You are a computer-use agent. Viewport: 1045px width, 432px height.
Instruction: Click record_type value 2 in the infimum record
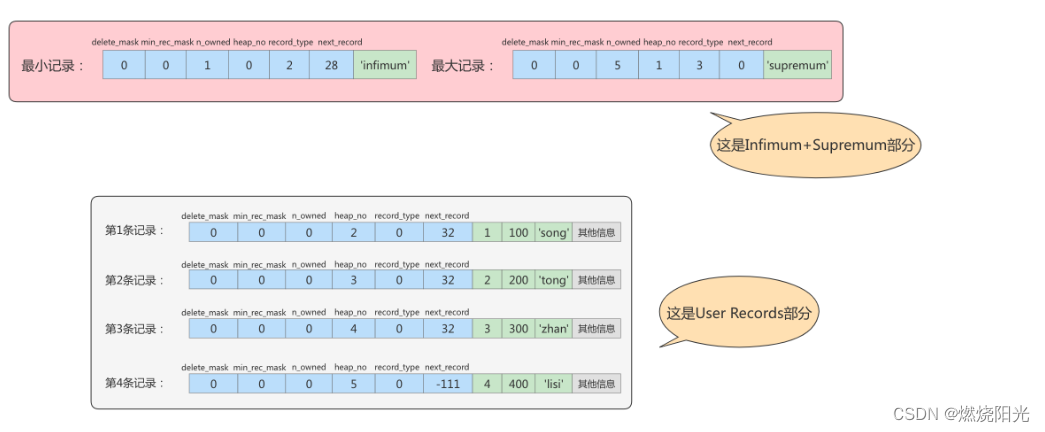point(290,65)
